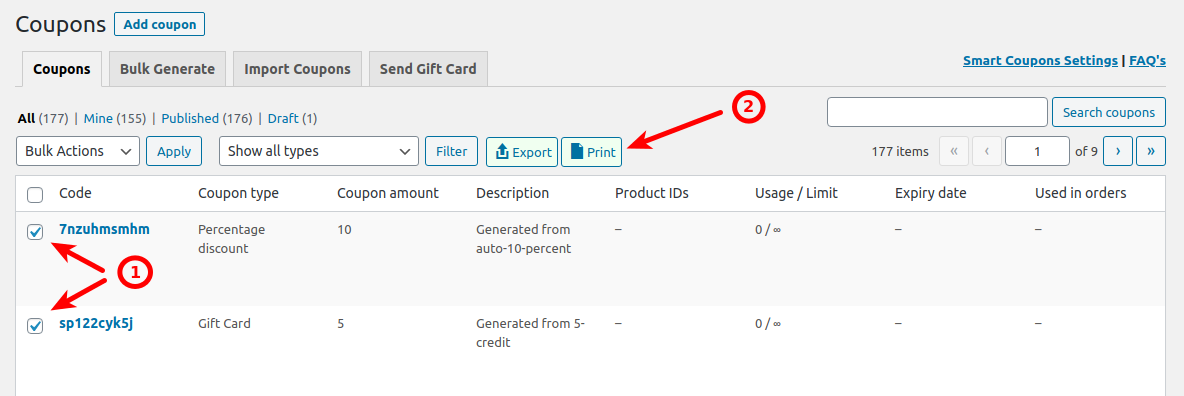Click the Add coupon button
The image size is (1184, 396).
(x=159, y=24)
